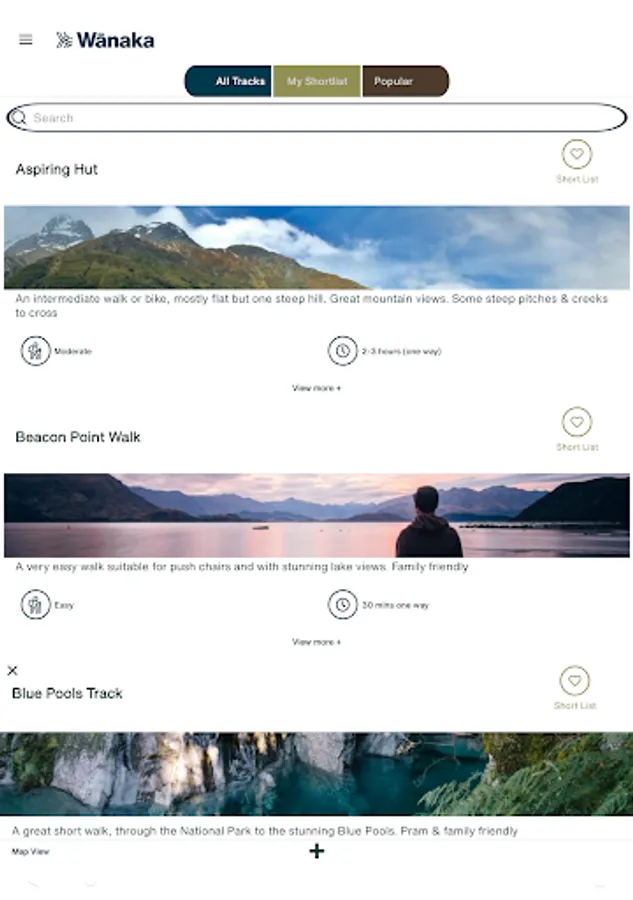
Task: Toggle Short List heart for Aspiring Hut
Action: tap(577, 154)
